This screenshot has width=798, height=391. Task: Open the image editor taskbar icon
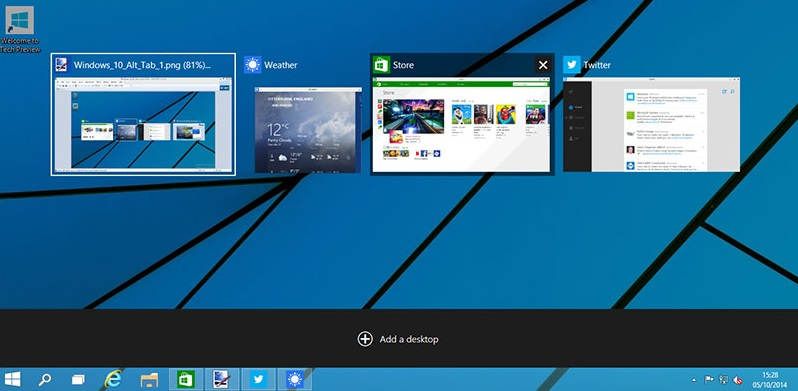pyautogui.click(x=222, y=379)
